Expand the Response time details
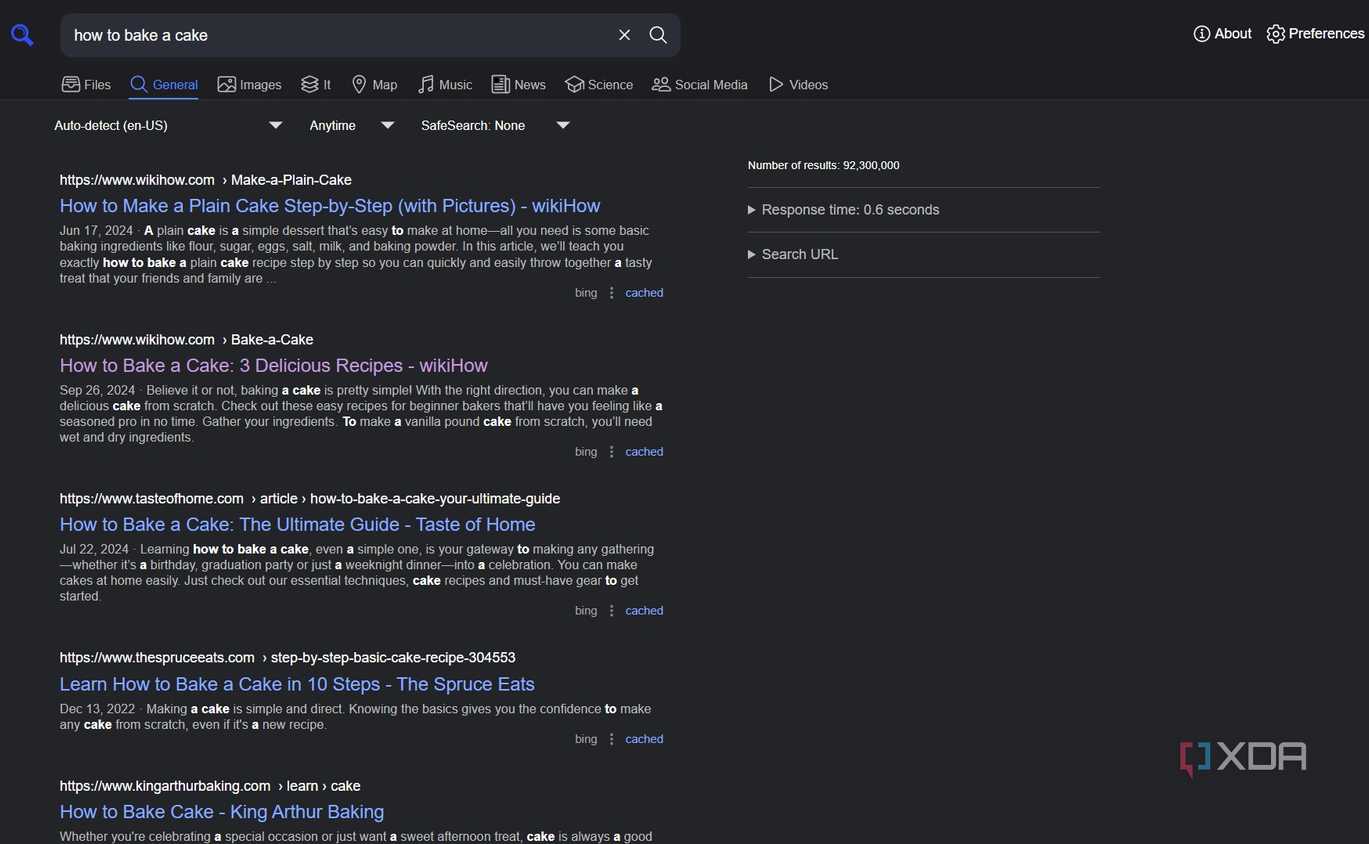This screenshot has width=1369, height=844. (x=843, y=210)
